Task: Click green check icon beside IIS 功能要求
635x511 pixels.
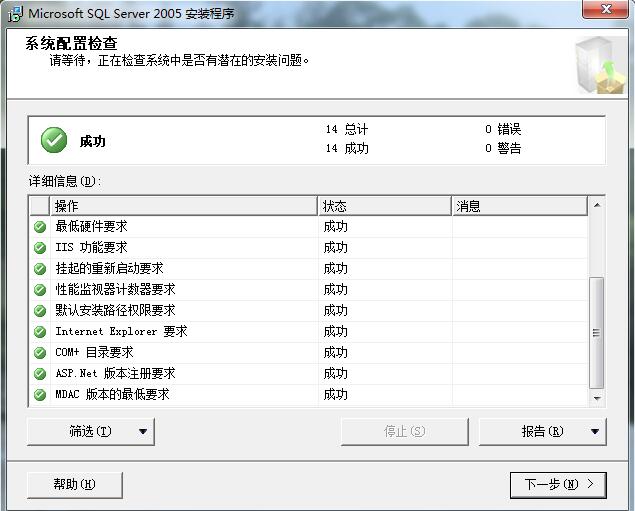Action: (x=40, y=248)
